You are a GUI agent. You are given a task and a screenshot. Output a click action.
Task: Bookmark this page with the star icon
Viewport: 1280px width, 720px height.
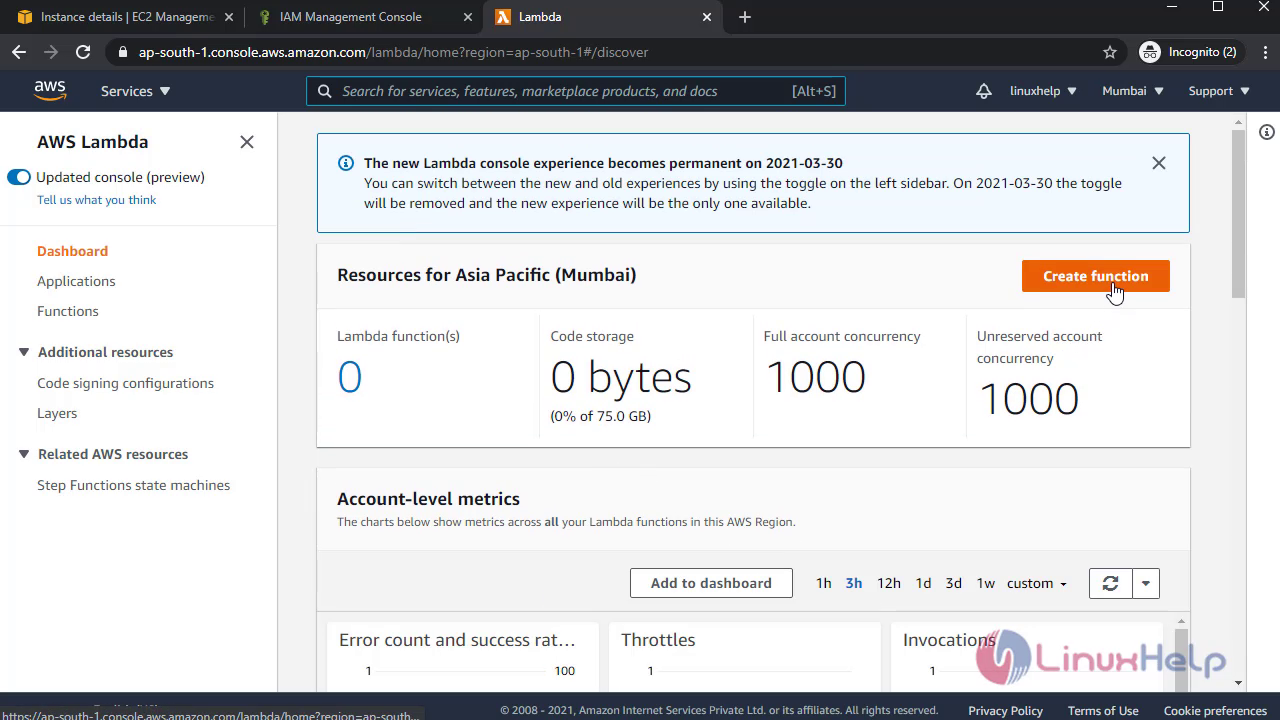(1110, 52)
